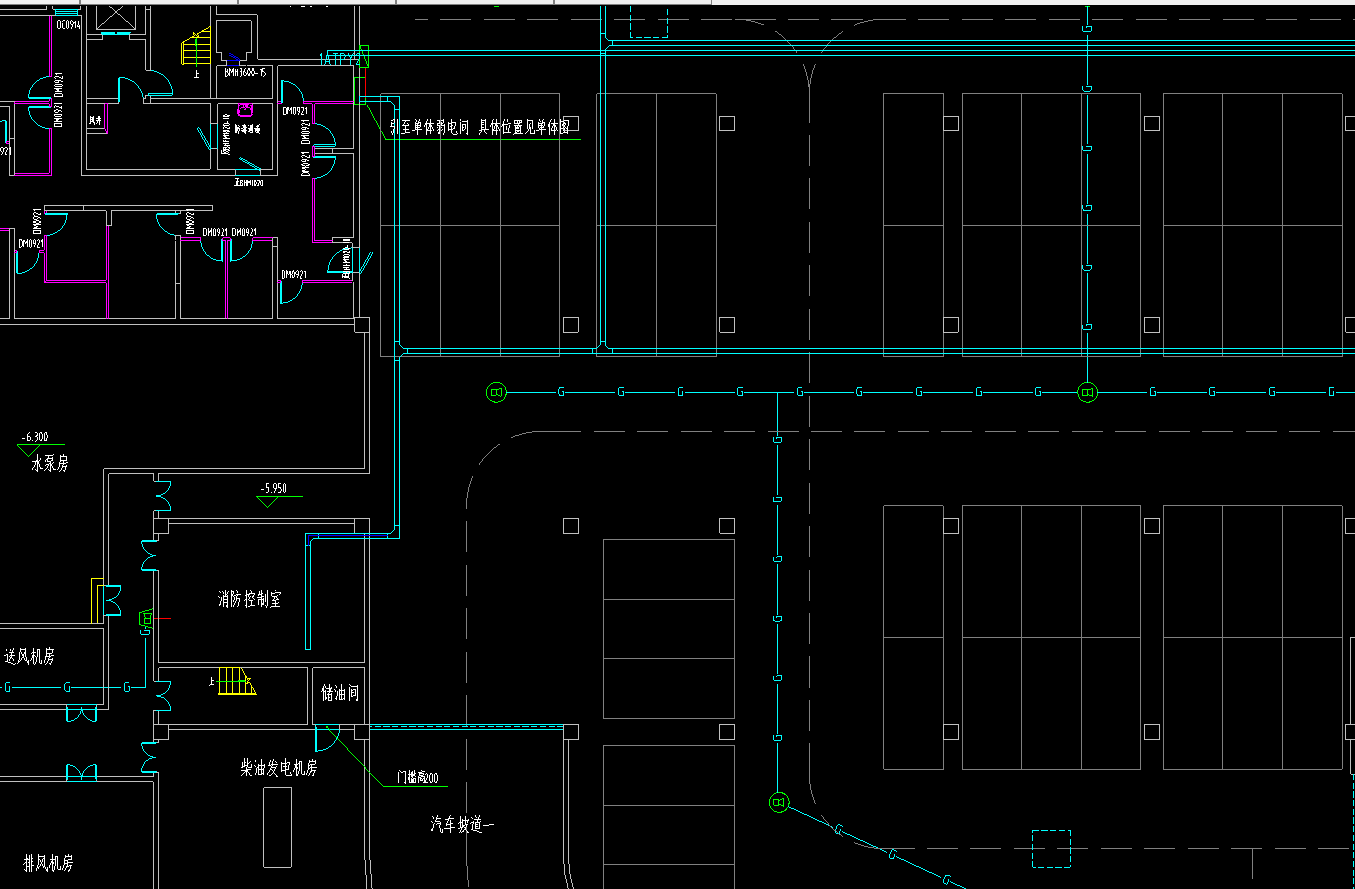Click green device symbol on fire control room wall
Viewport: 1355px width, 889px height.
tap(146, 621)
